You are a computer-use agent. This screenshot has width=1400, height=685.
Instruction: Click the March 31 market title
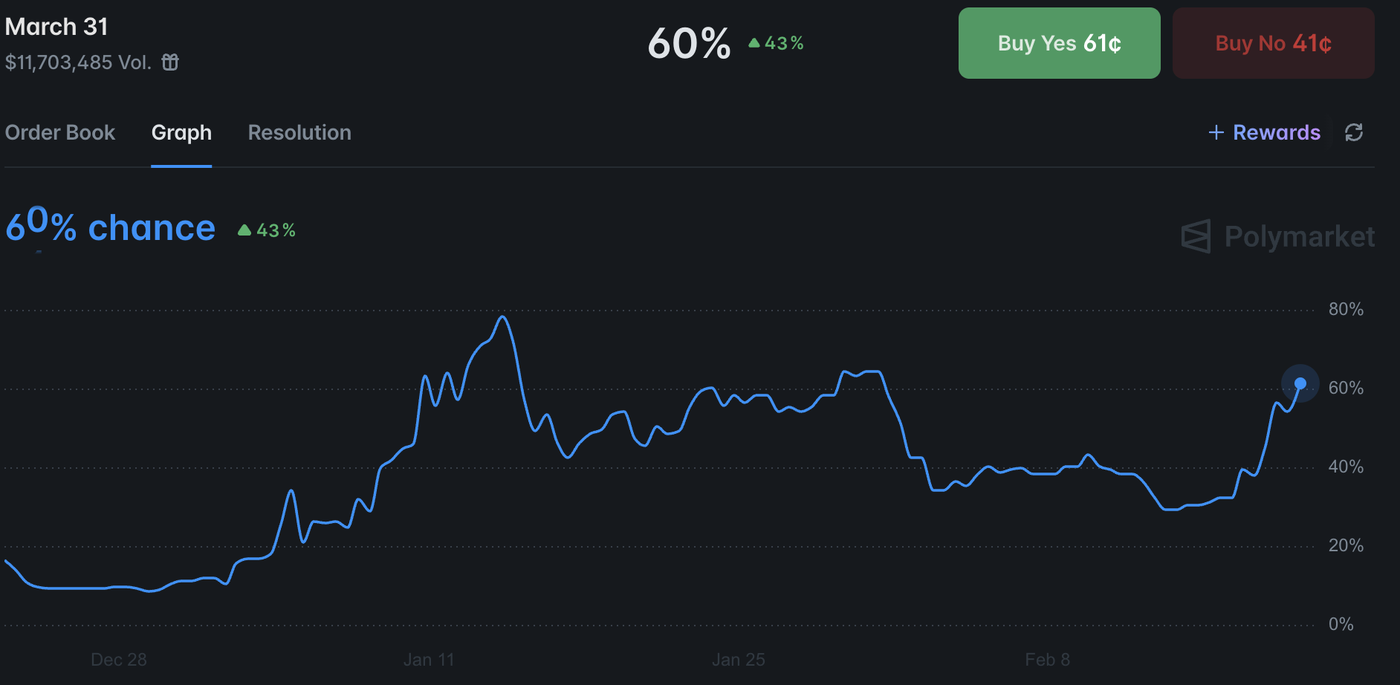click(x=57, y=26)
